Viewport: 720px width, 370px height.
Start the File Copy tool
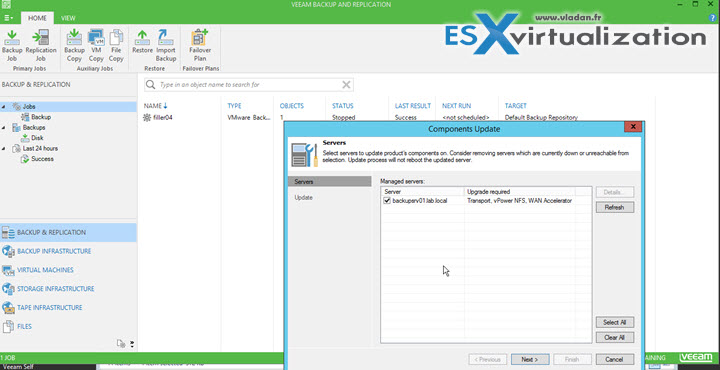[116, 46]
